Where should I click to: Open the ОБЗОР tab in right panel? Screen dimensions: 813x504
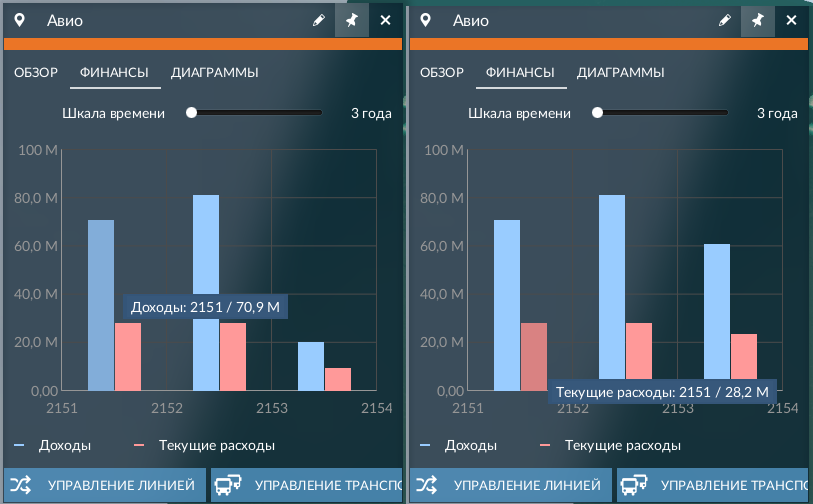(442, 73)
